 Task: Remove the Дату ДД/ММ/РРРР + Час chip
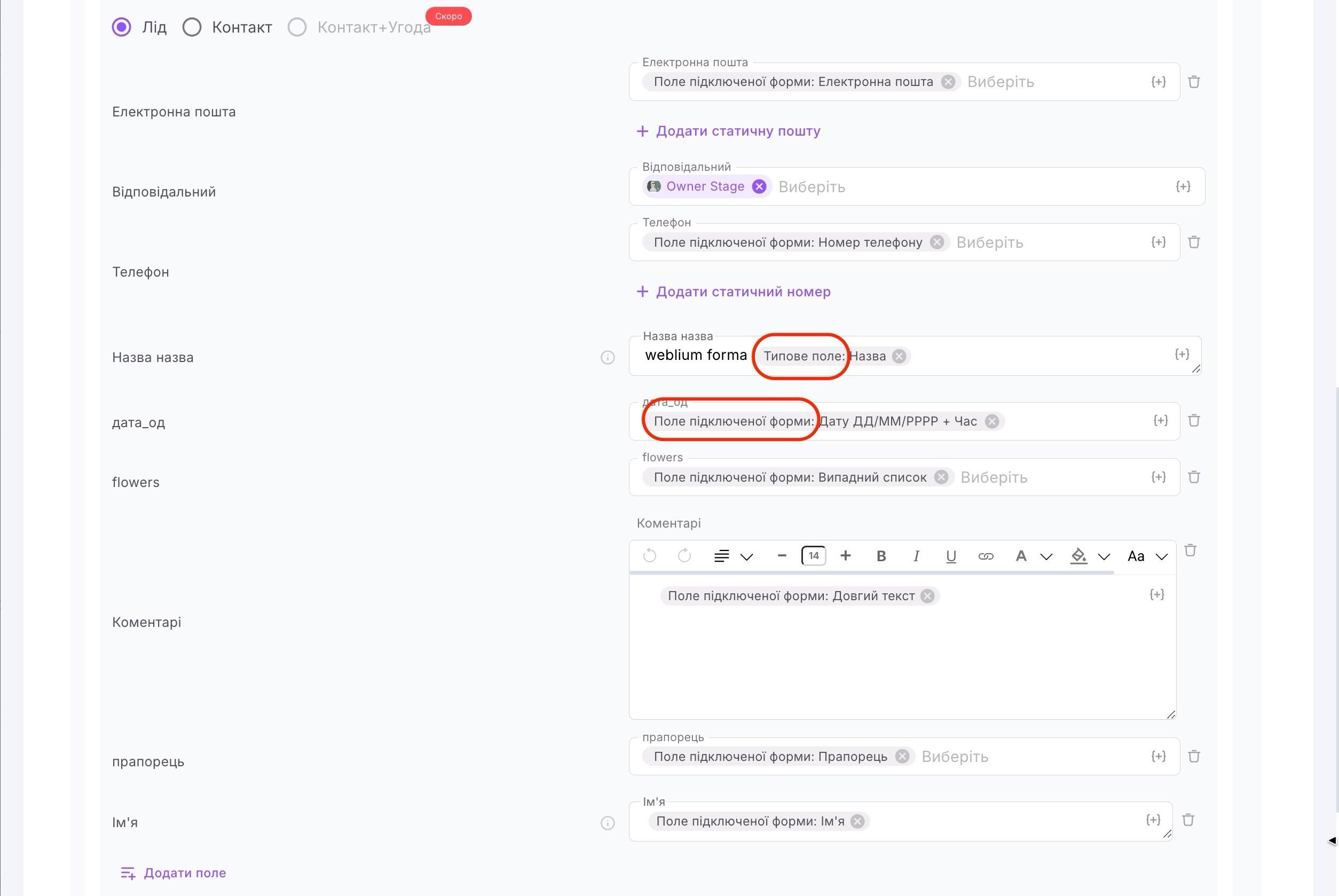993,421
